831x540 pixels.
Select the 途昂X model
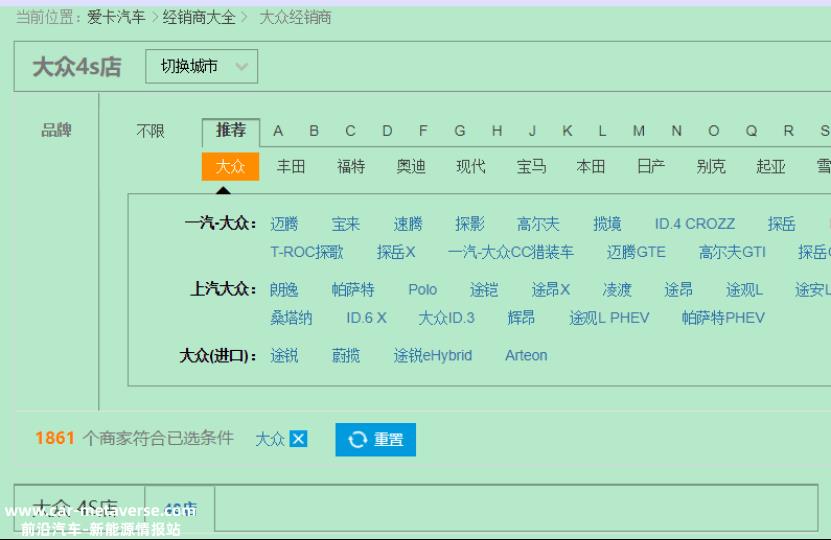tap(551, 289)
